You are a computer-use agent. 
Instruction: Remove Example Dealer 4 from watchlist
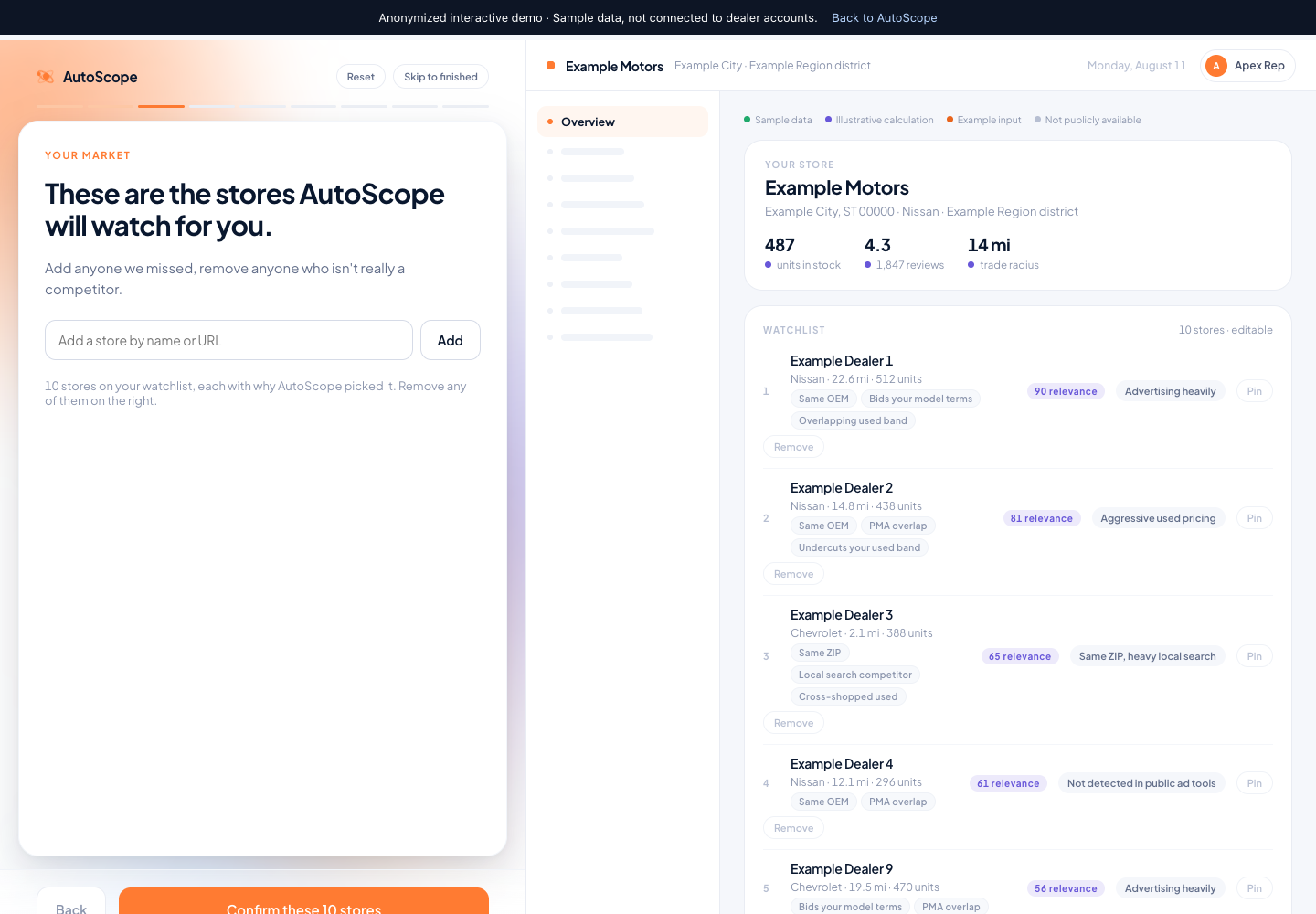(793, 828)
